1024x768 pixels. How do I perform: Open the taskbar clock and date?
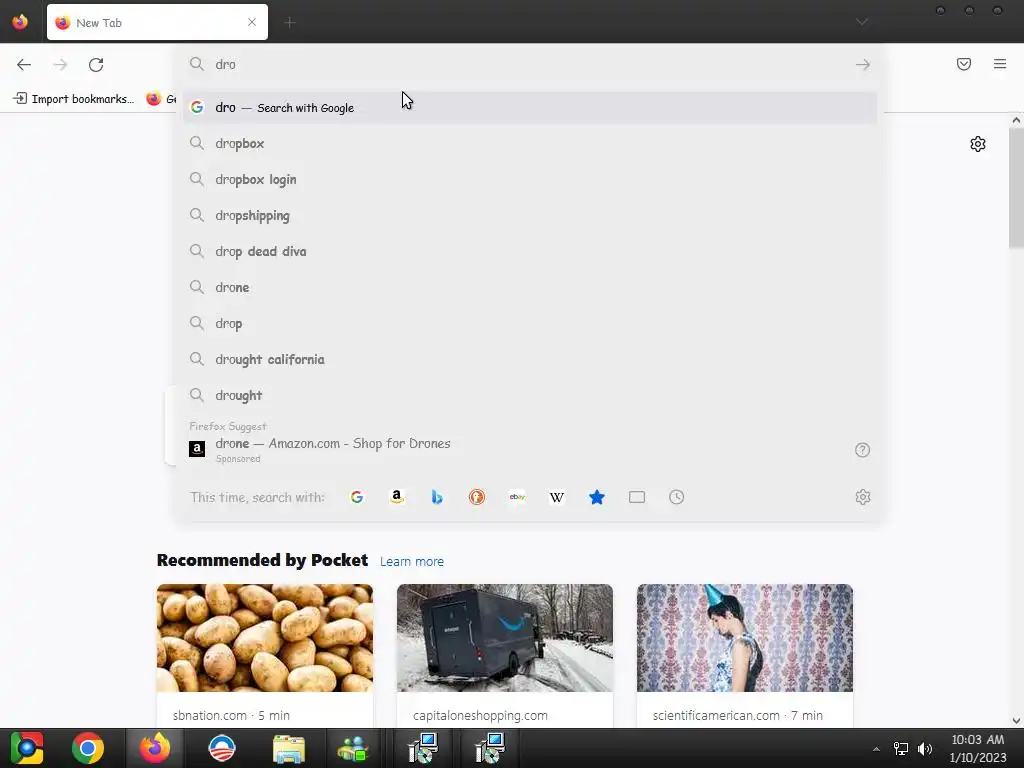pyautogui.click(x=978, y=748)
